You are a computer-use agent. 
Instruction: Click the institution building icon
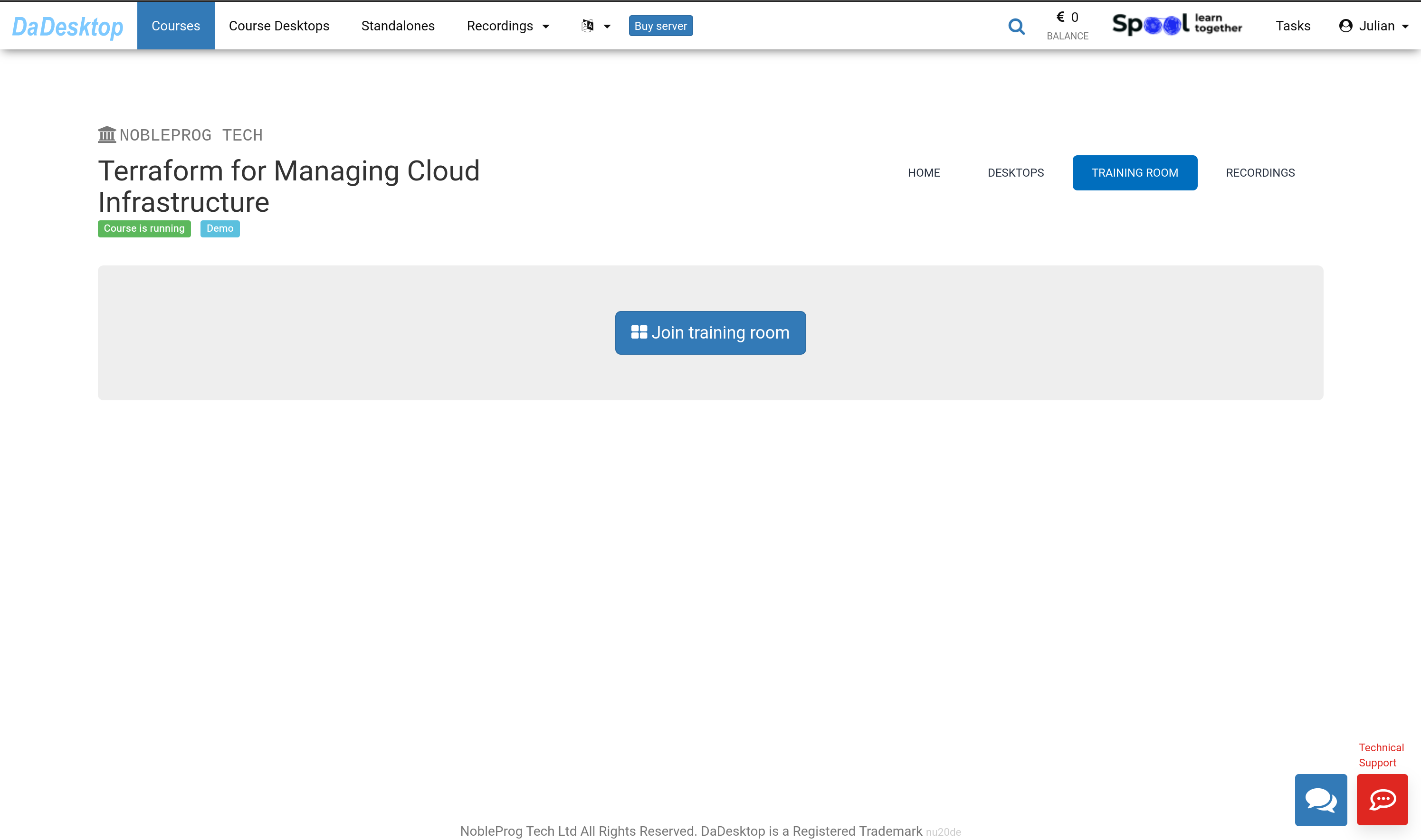point(106,135)
